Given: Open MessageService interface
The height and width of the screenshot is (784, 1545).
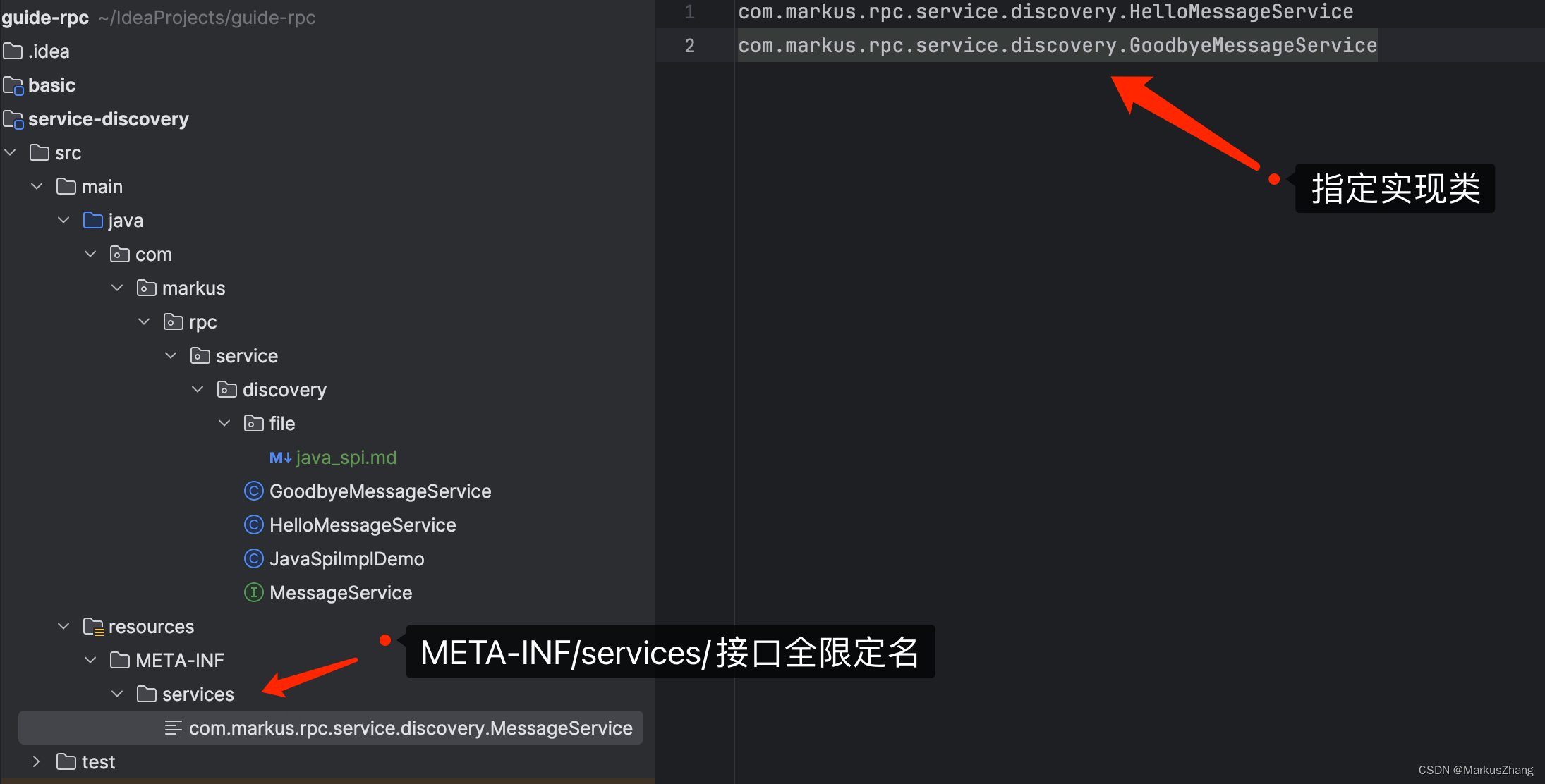Looking at the screenshot, I should pos(341,593).
